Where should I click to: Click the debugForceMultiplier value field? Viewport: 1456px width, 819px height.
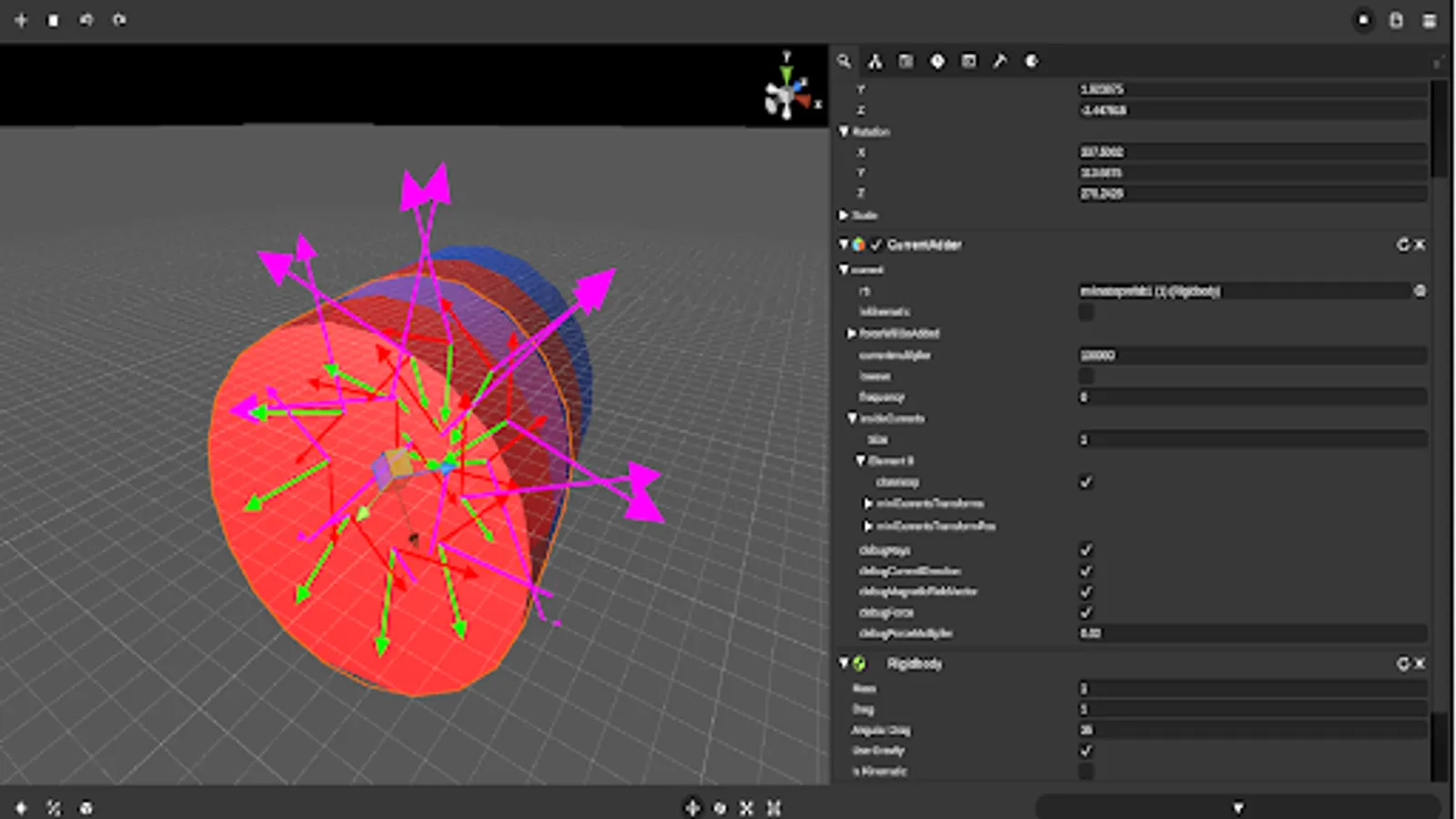tap(1252, 633)
